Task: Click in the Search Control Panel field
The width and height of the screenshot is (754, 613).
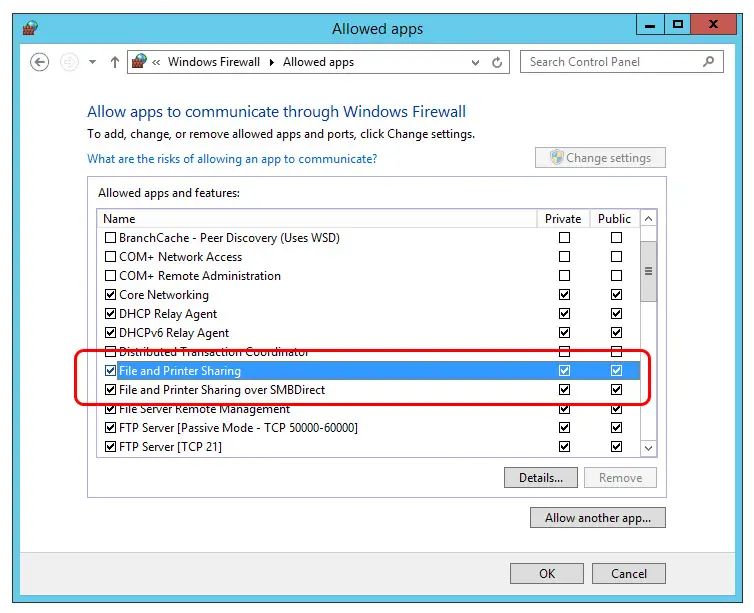Action: tap(610, 62)
